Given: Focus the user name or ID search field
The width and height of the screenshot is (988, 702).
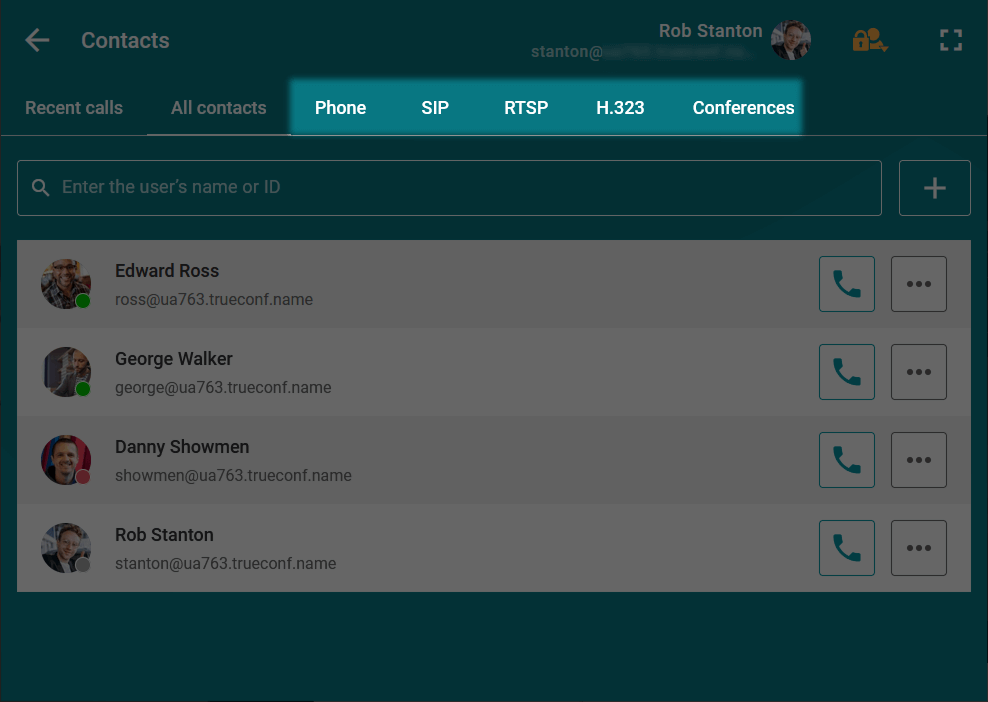Looking at the screenshot, I should coord(449,188).
